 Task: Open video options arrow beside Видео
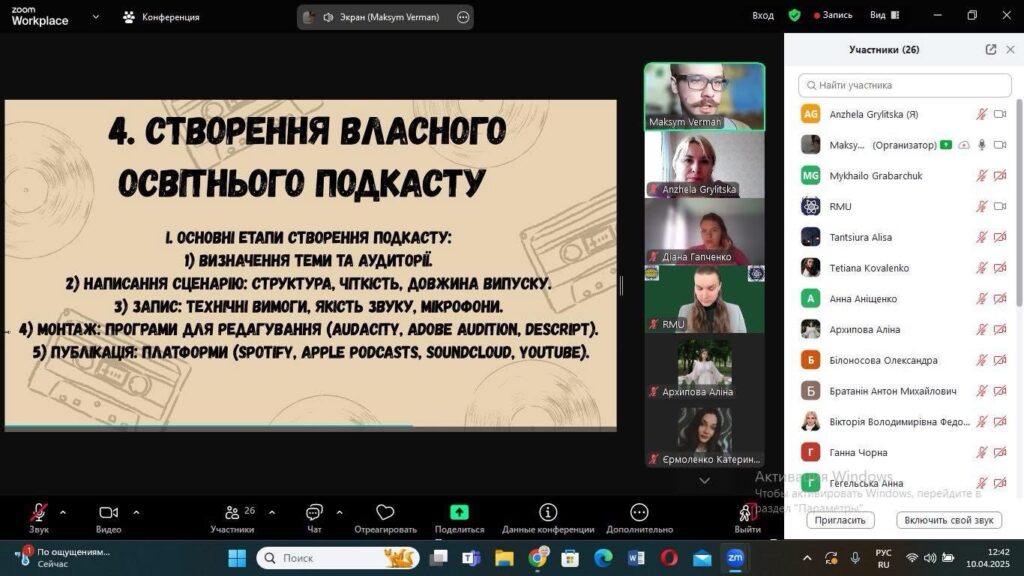[x=136, y=511]
